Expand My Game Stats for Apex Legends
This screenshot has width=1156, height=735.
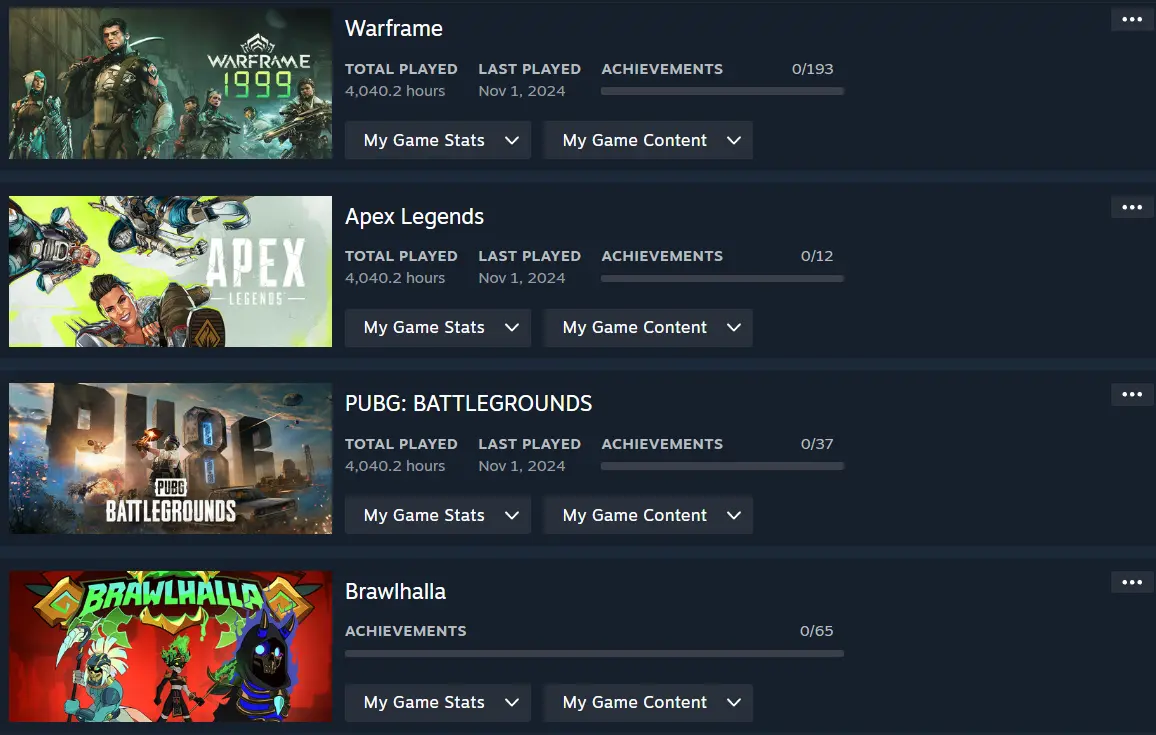coord(438,327)
